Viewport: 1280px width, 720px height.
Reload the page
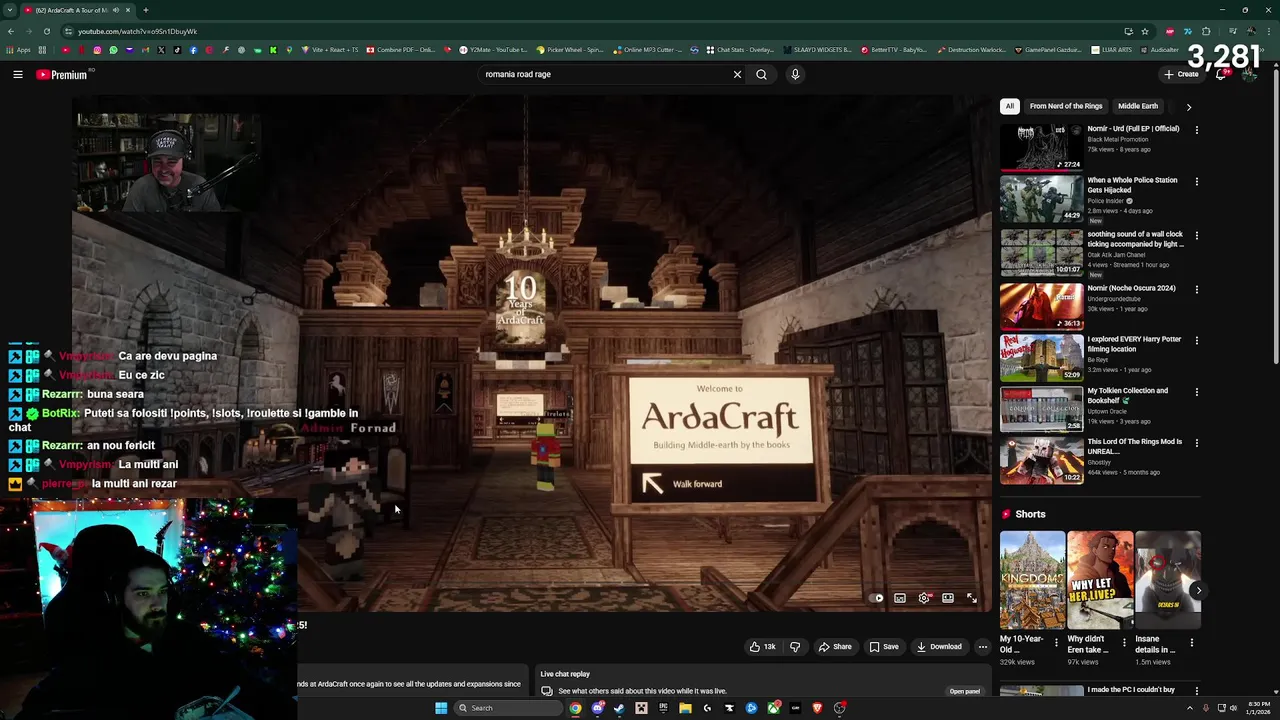click(x=46, y=31)
